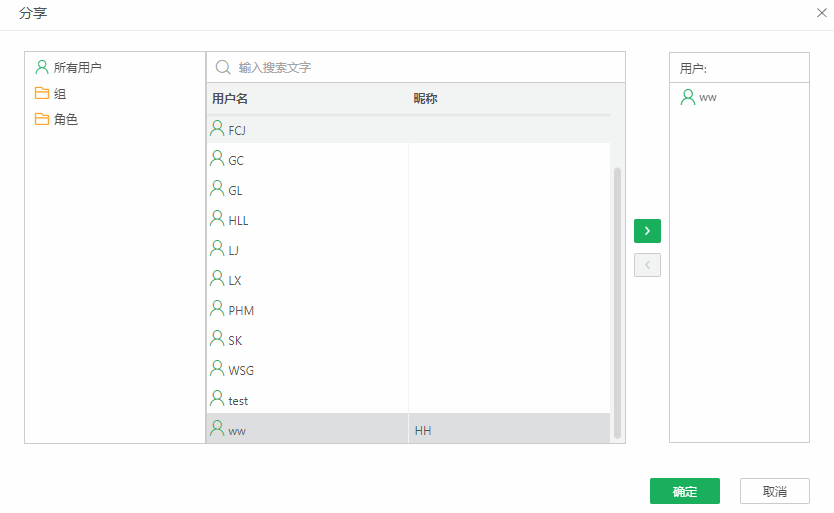This screenshot has height=513, width=834.
Task: Click the user icon beside LJ
Action: coord(217,249)
